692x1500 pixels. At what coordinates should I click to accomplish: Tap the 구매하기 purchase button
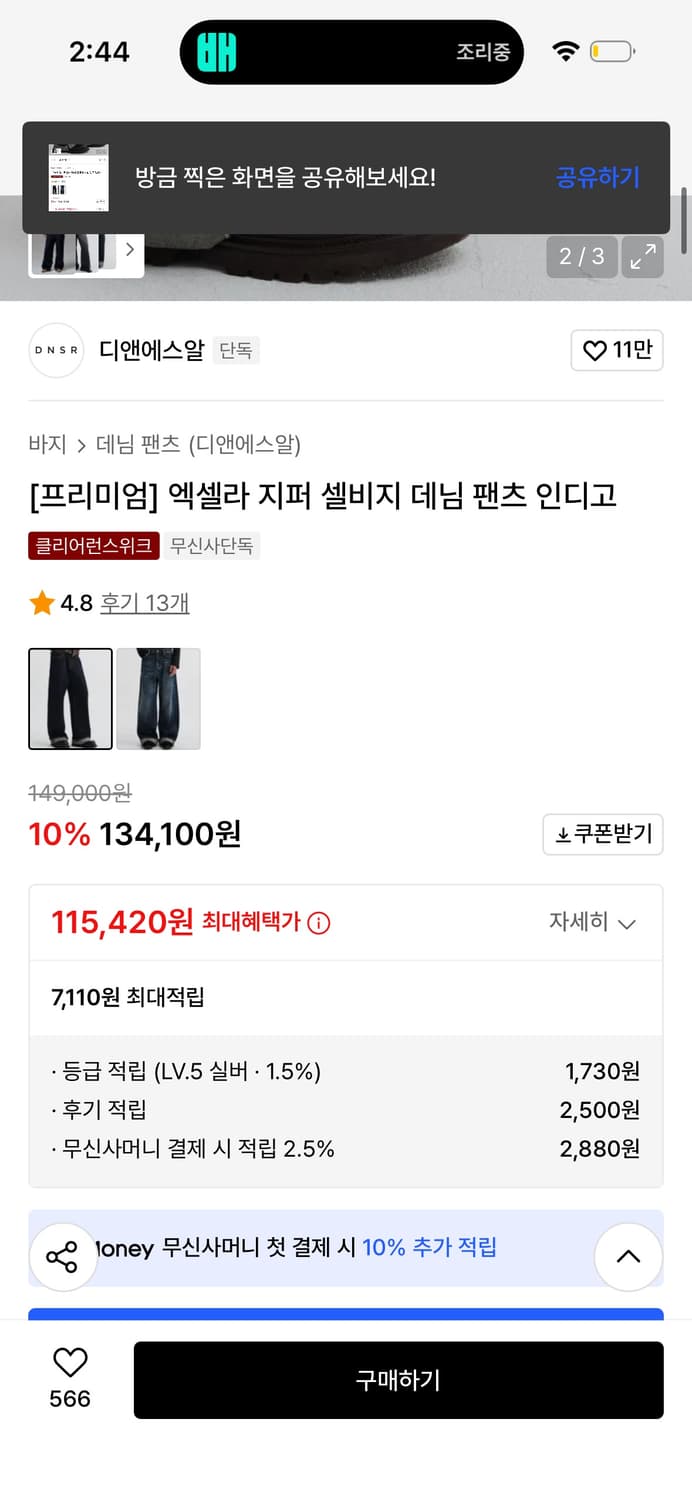coord(398,1380)
